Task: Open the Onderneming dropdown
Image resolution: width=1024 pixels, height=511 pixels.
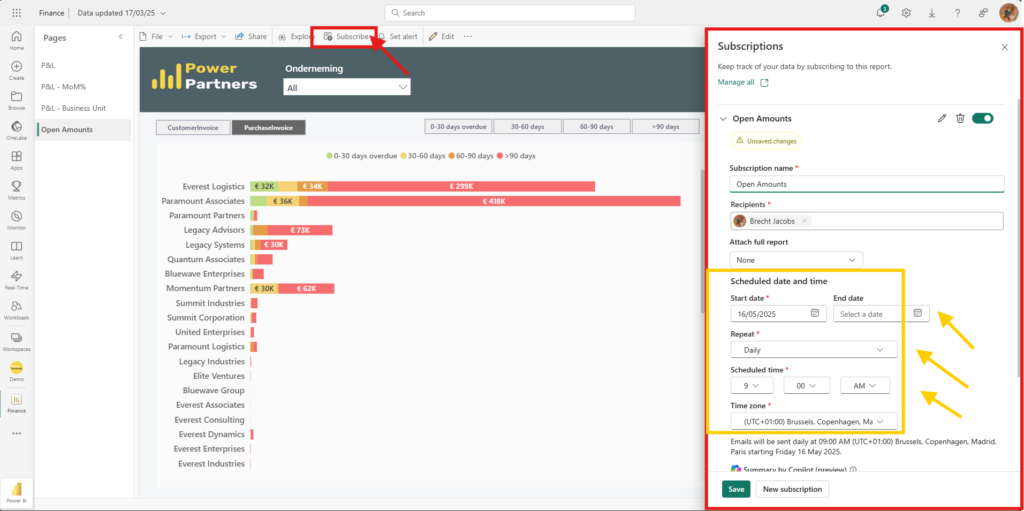Action: [x=347, y=87]
